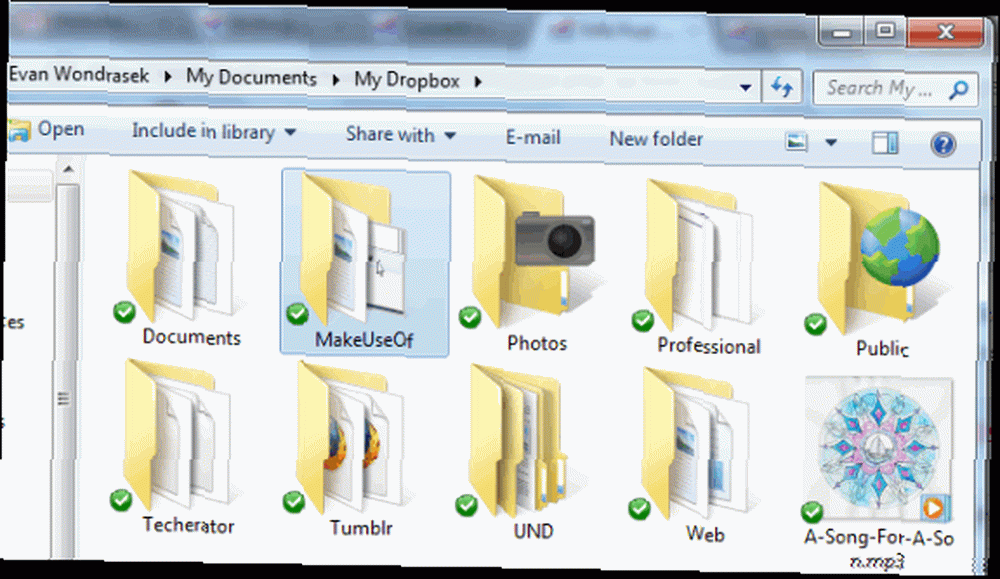Click the 'Web' folder name label
This screenshot has height=579, width=1000.
pyautogui.click(x=705, y=534)
